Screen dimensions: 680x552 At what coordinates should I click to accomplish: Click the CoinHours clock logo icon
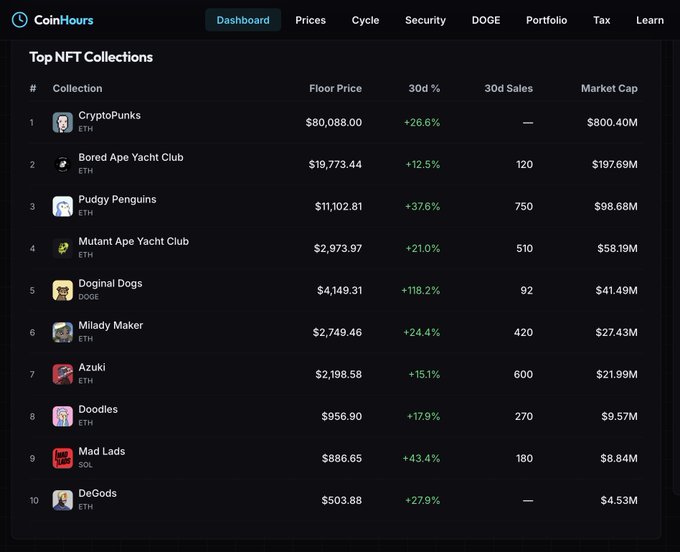[20, 20]
